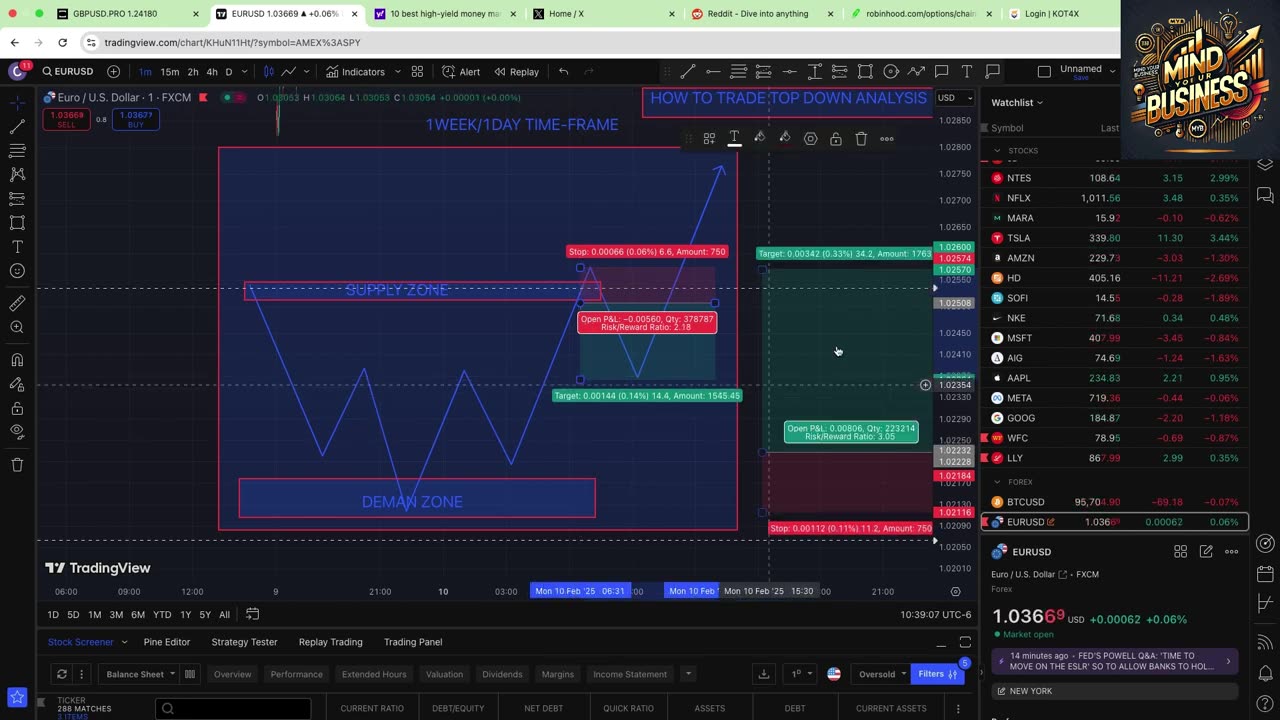This screenshot has height=720, width=1280.
Task: Select the cursor crosshair tool in left sidebar
Action: (x=17, y=103)
